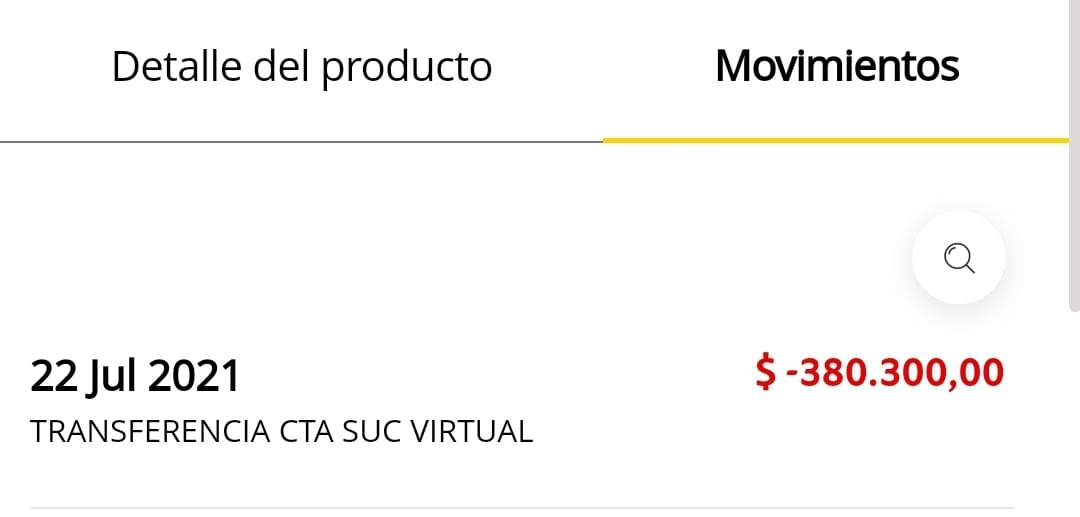This screenshot has height=517, width=1080.
Task: Click the yellow underline below Movimientos
Action: (x=836, y=140)
